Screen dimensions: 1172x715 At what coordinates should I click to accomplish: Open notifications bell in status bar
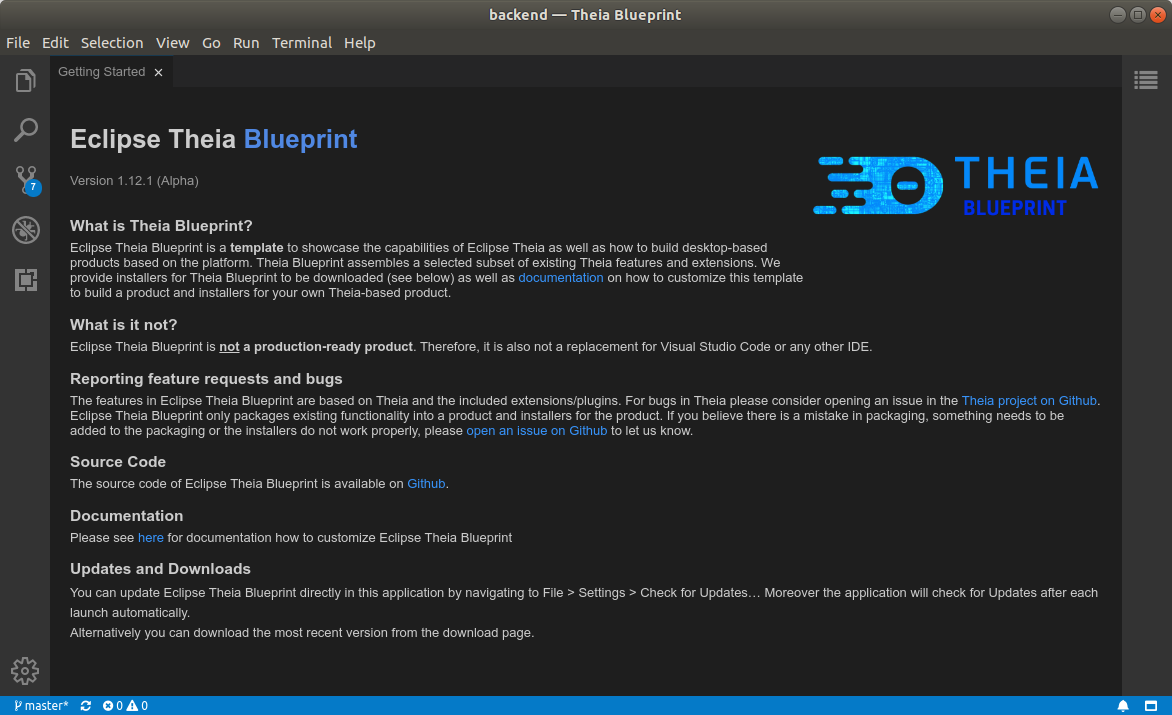click(1123, 706)
